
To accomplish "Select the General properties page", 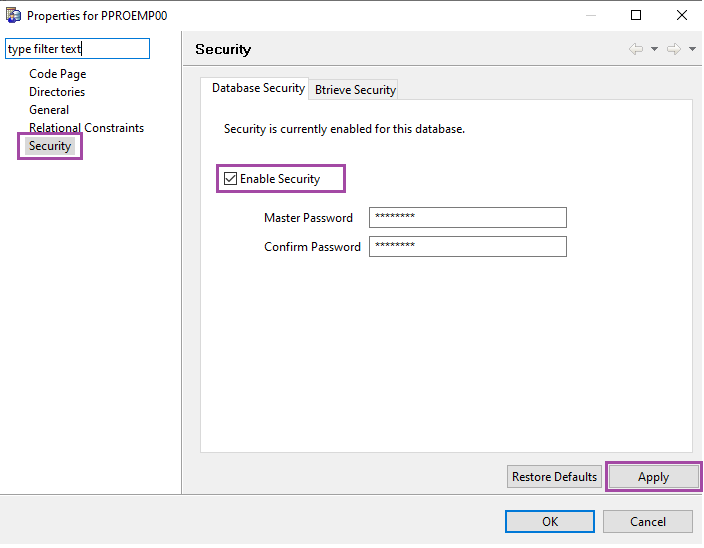I will click(x=49, y=110).
